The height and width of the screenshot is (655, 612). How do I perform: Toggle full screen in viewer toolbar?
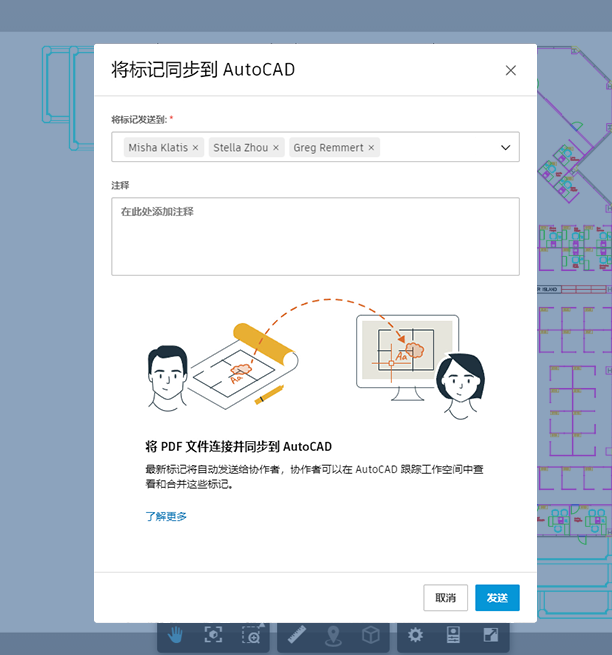pos(491,635)
